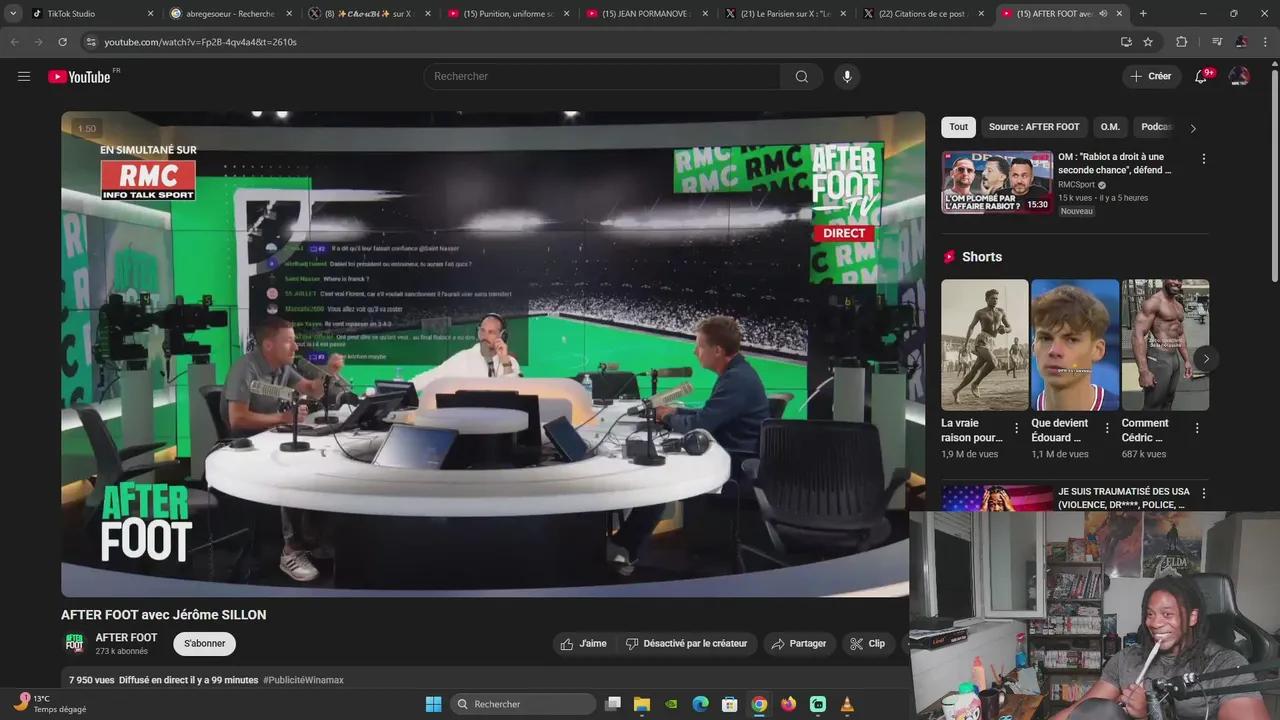Open the NVIDIA app taskbar icon
The width and height of the screenshot is (1280, 720).
672,704
